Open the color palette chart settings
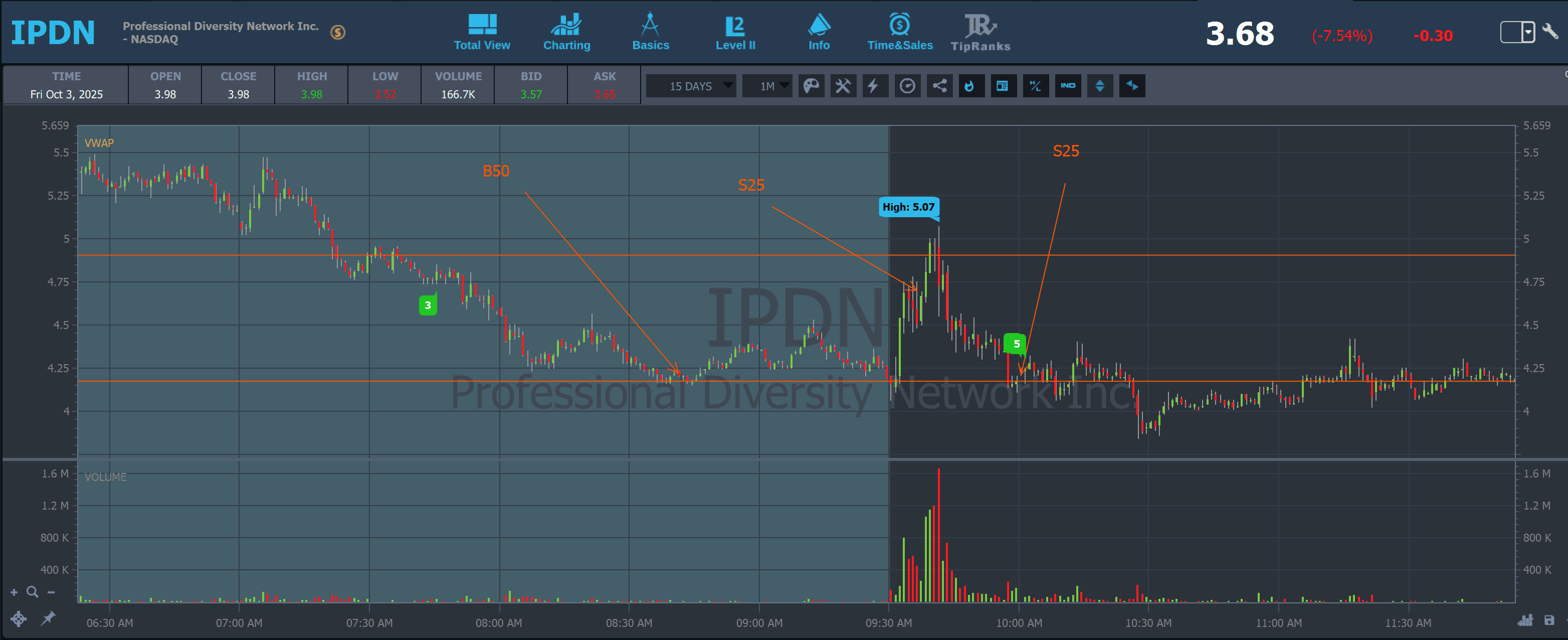The width and height of the screenshot is (1568, 640). pyautogui.click(x=811, y=86)
